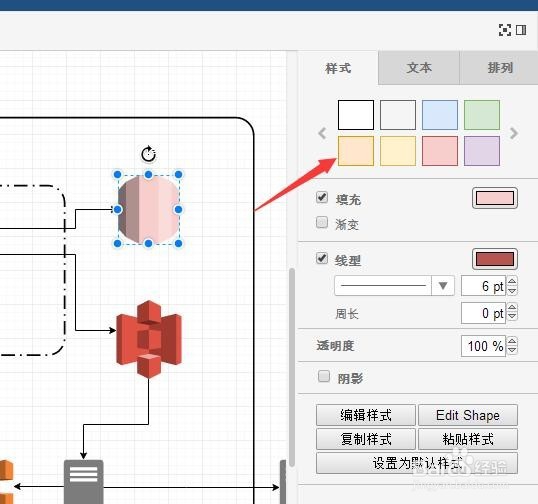Image resolution: width=538 pixels, height=504 pixels.
Task: Click the 粘贴样式 button
Action: [x=468, y=439]
